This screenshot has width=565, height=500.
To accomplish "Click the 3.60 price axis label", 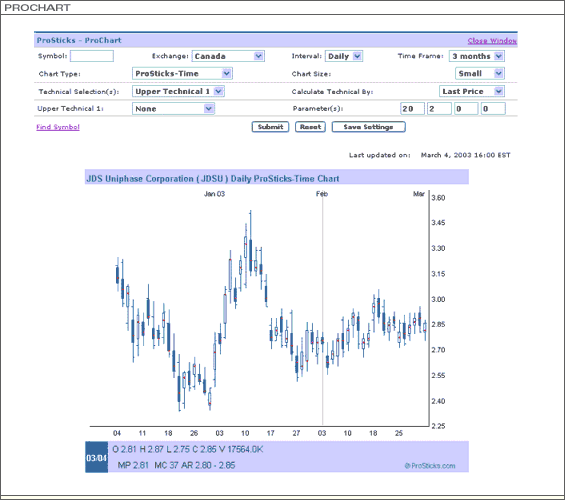I will point(438,198).
